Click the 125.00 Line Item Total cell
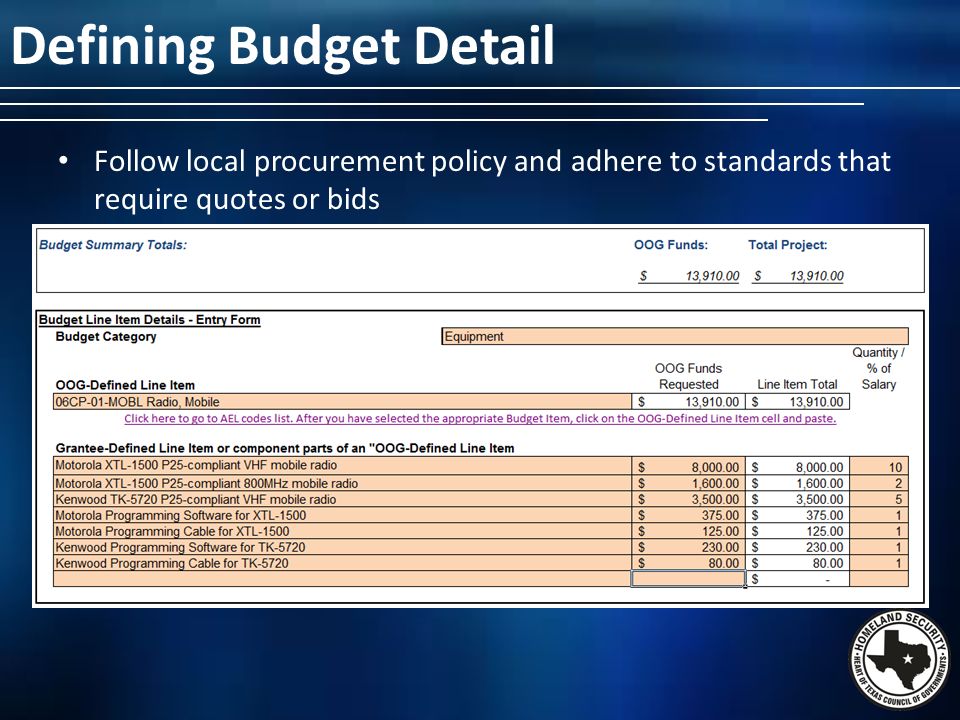 click(x=797, y=531)
